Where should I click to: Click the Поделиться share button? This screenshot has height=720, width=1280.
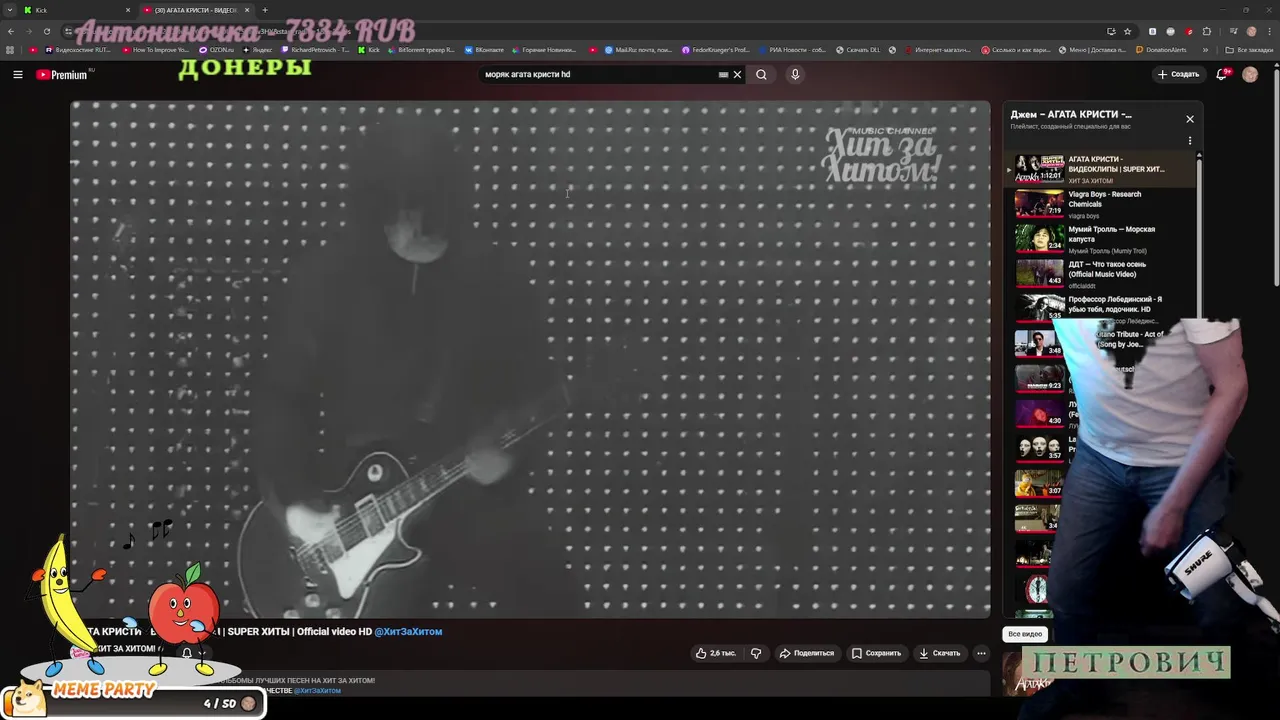[x=806, y=653]
